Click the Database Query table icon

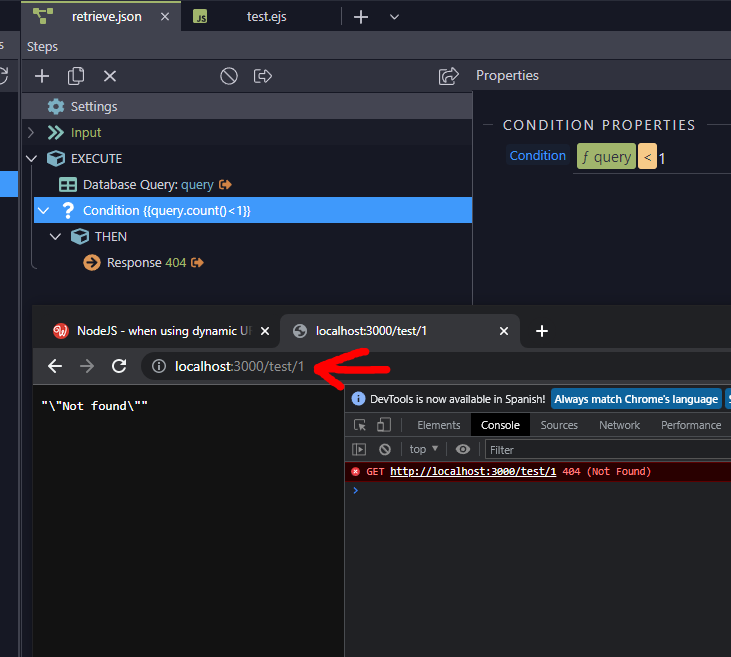68,185
